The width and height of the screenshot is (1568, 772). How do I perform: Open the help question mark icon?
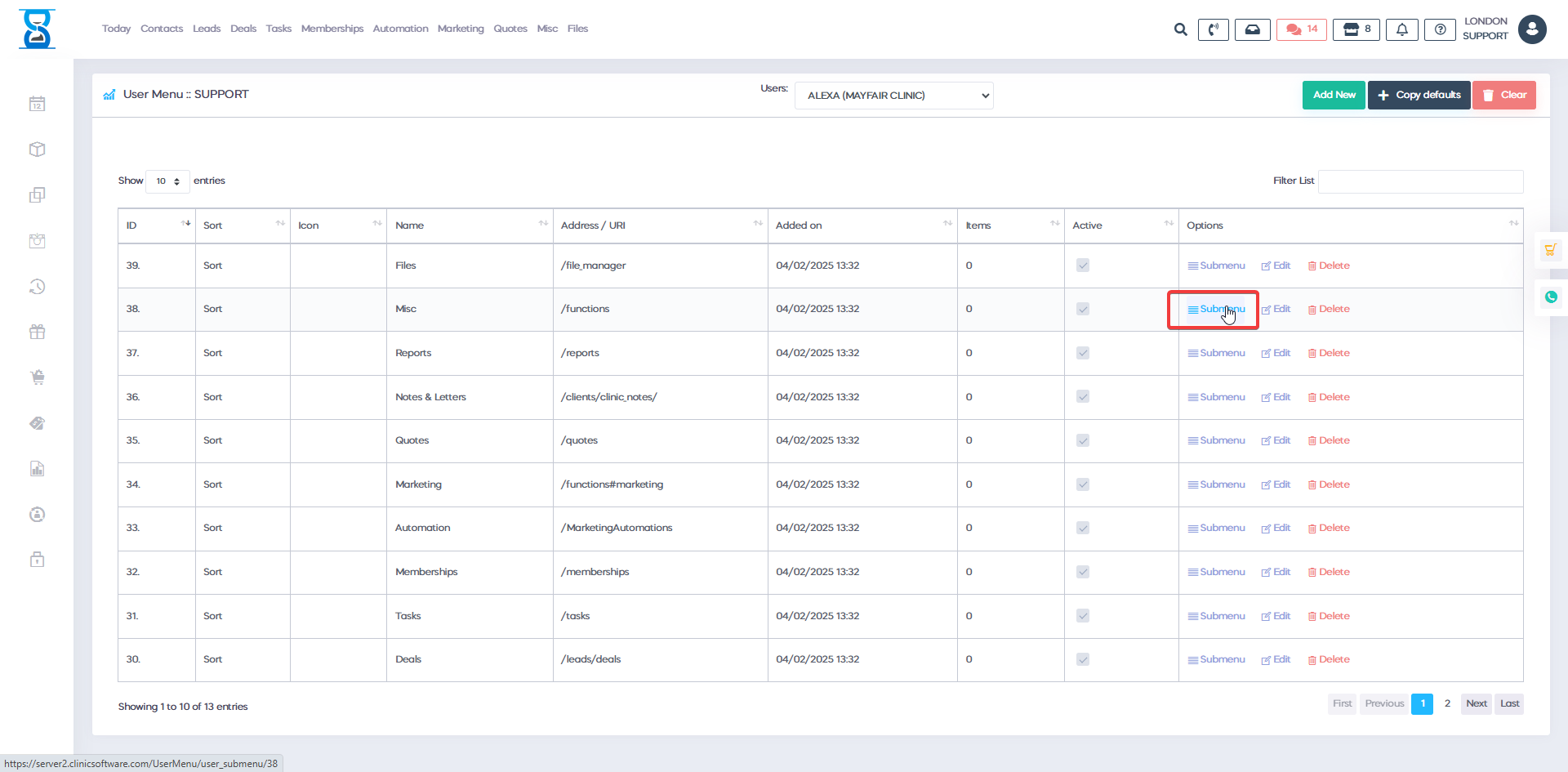1440,29
